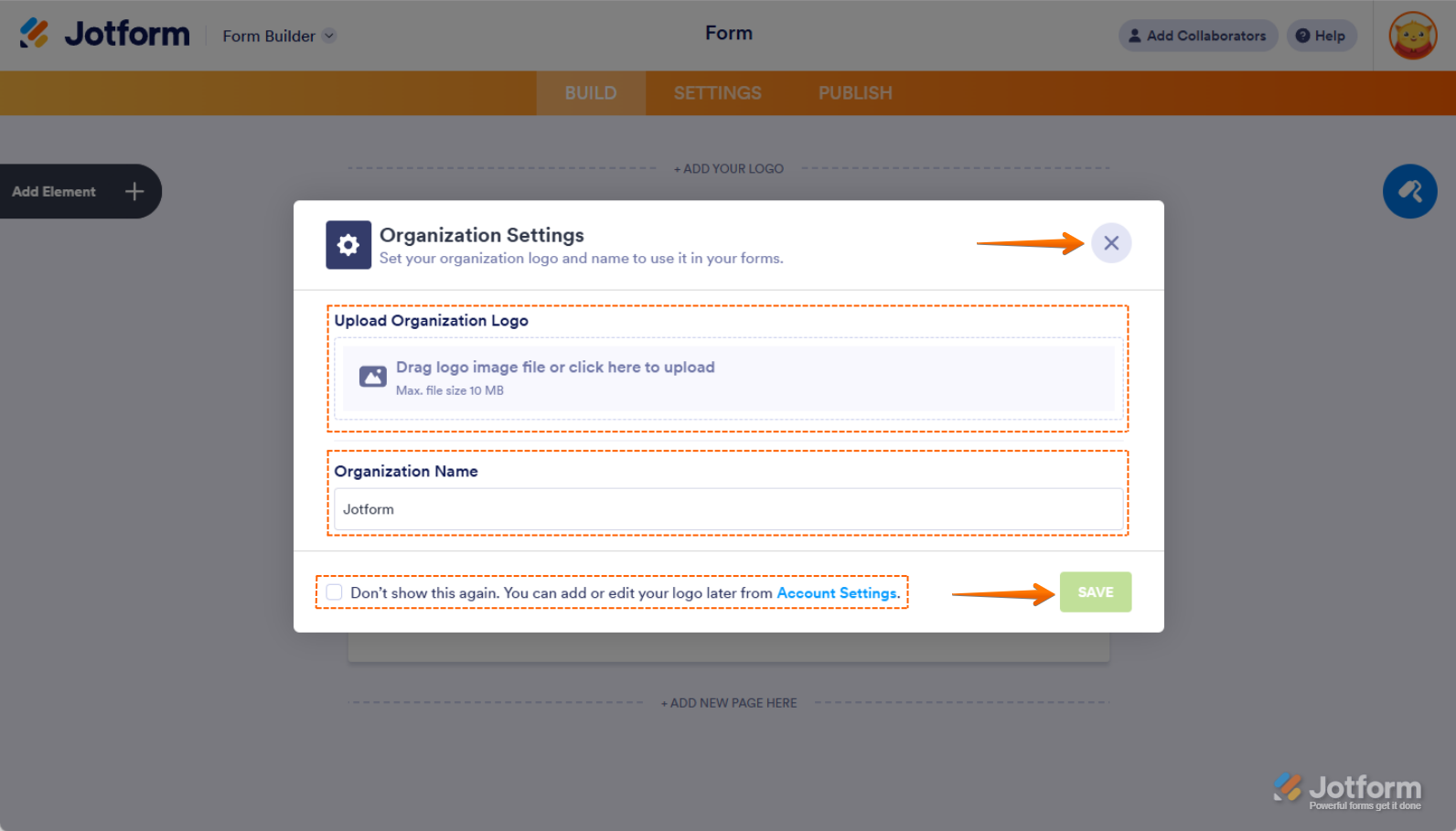Screen dimensions: 1456x831
Task: Click the Organization Settings gear icon
Action: [348, 245]
